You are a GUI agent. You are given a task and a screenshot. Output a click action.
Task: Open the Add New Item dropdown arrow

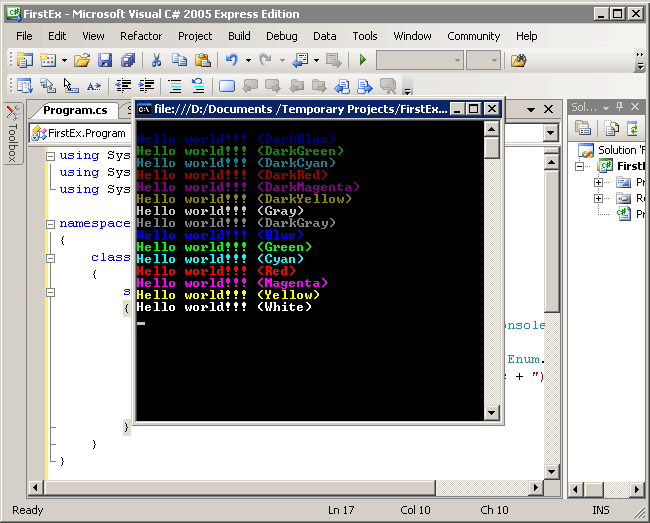[64, 61]
